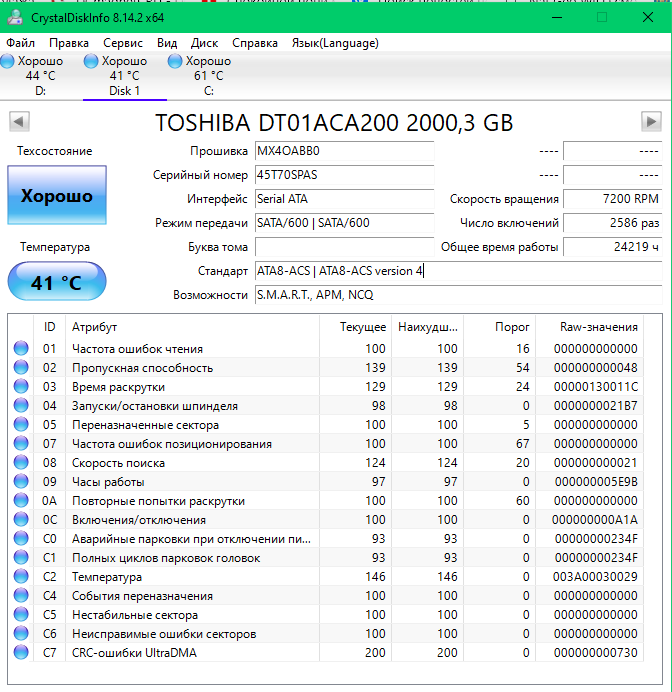
Task: Click the ID column header
Action: tap(49, 327)
